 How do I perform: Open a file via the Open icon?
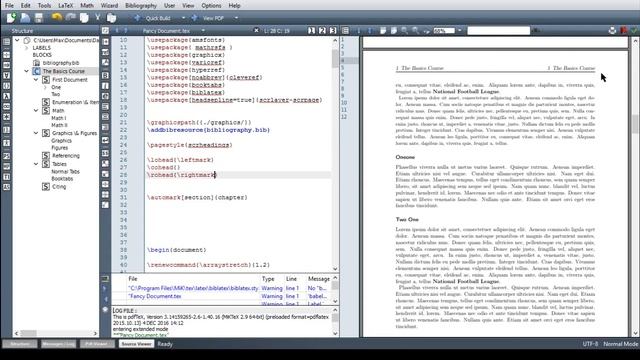tap(25, 18)
